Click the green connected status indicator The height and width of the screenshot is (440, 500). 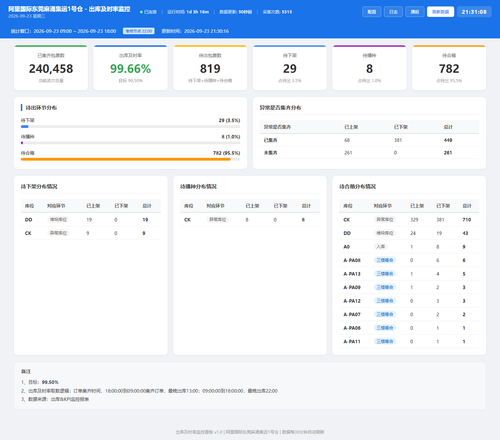148,12
